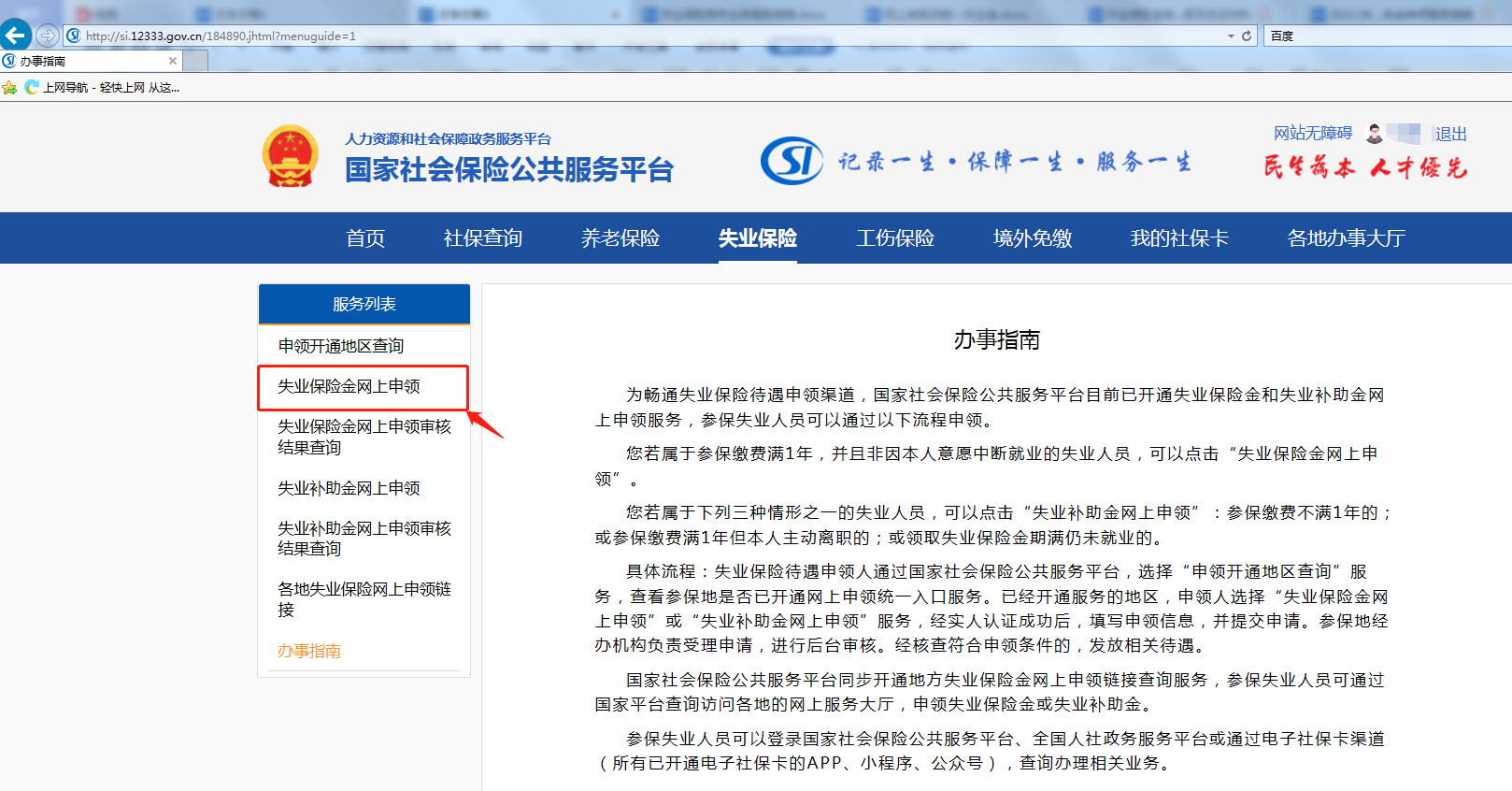Click the user avatar icon
The width and height of the screenshot is (1512, 791).
1374,134
